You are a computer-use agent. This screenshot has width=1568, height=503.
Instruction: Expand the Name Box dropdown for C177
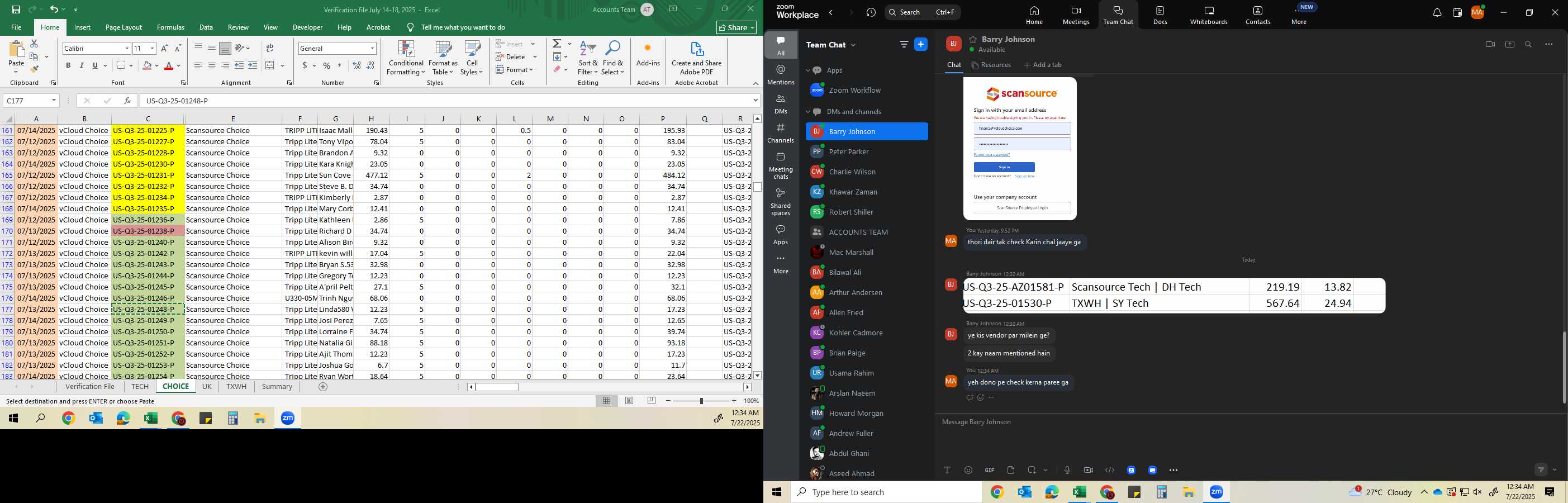[x=54, y=101]
